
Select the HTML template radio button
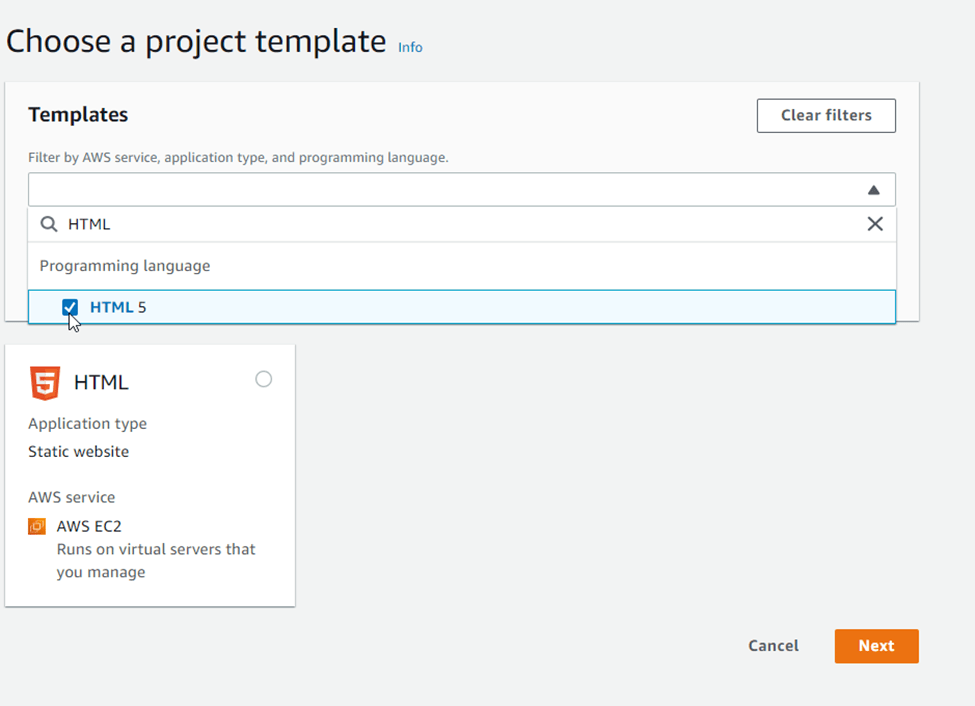263,379
